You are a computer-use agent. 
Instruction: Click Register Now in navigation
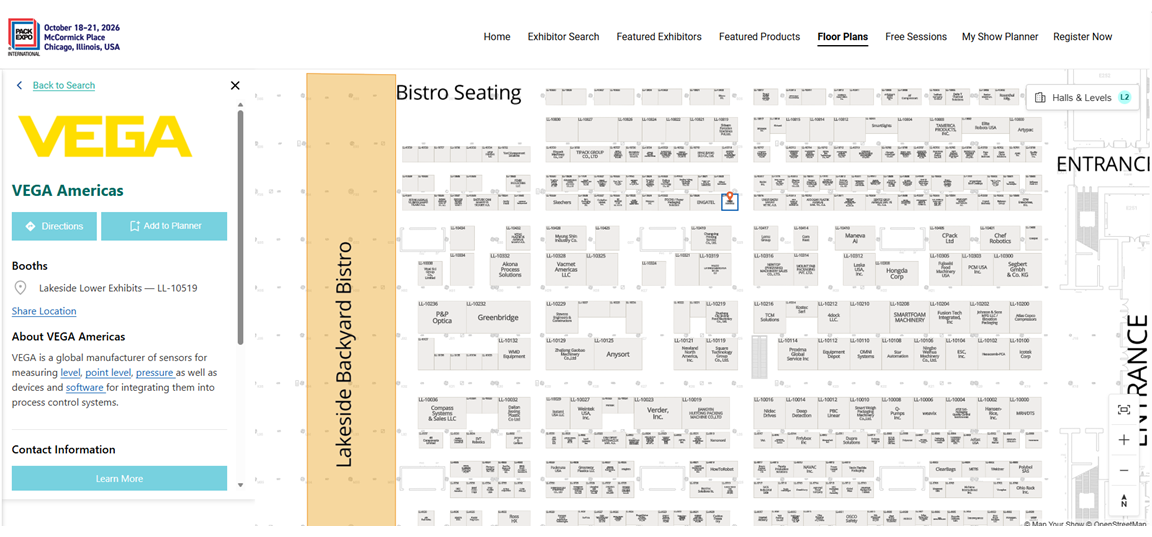pos(1083,37)
